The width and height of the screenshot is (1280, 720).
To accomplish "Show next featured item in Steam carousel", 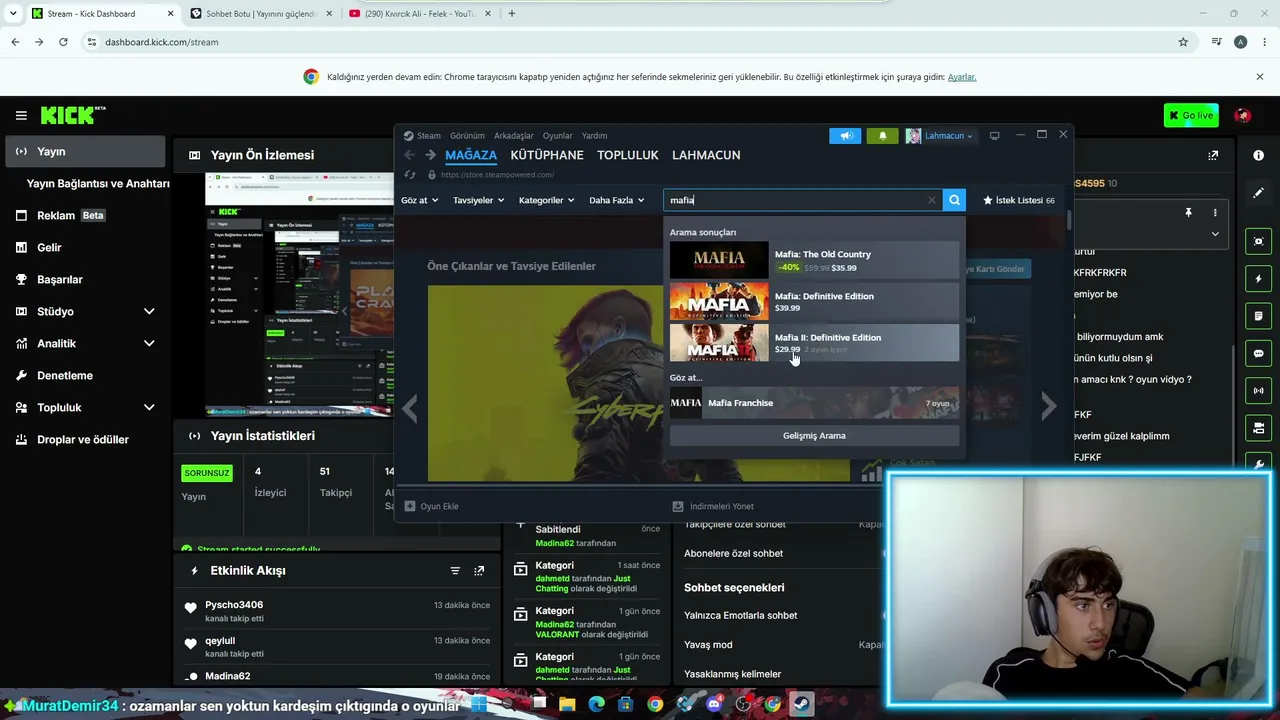I will (x=1048, y=406).
